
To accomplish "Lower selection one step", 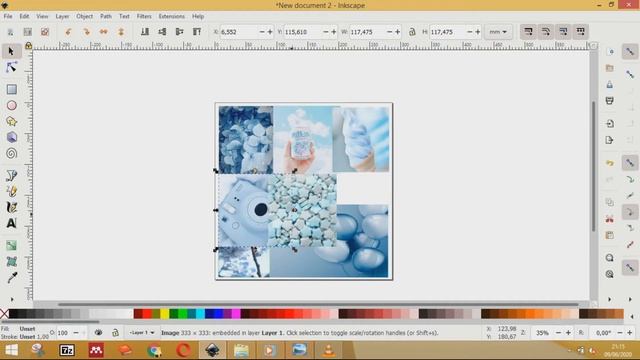I will (162, 31).
